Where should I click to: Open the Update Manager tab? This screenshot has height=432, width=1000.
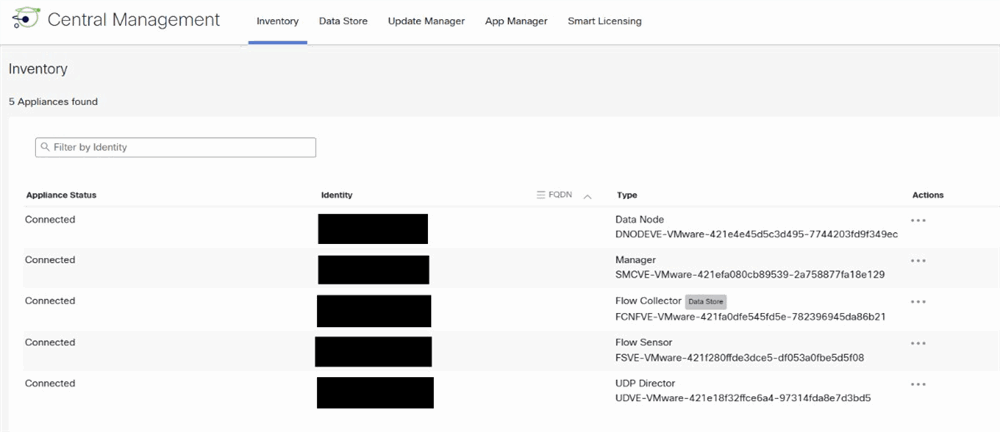pos(426,21)
